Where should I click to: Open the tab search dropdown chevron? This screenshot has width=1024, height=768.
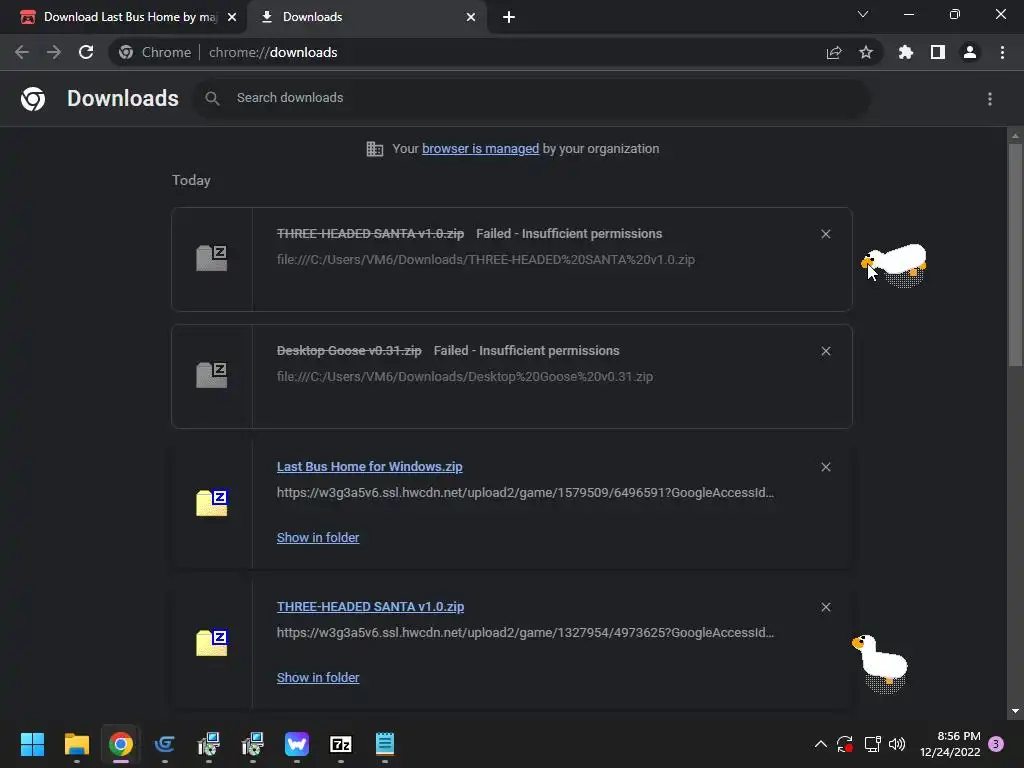click(x=863, y=14)
